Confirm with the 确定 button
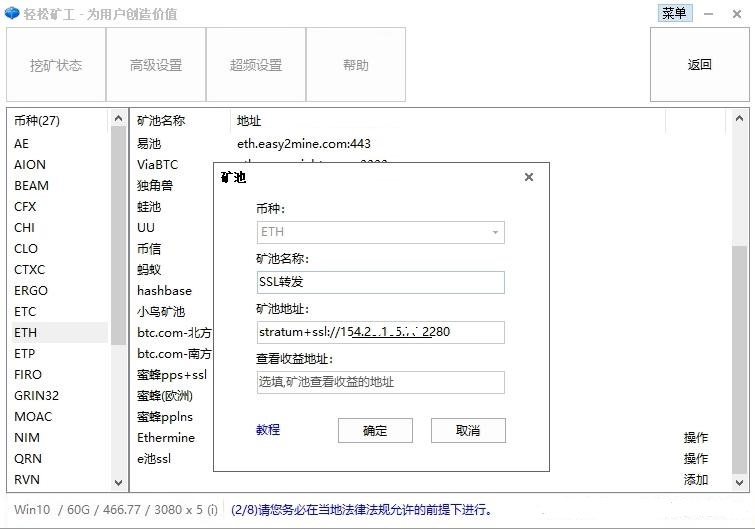Viewport: 755px width, 529px height. coord(375,430)
